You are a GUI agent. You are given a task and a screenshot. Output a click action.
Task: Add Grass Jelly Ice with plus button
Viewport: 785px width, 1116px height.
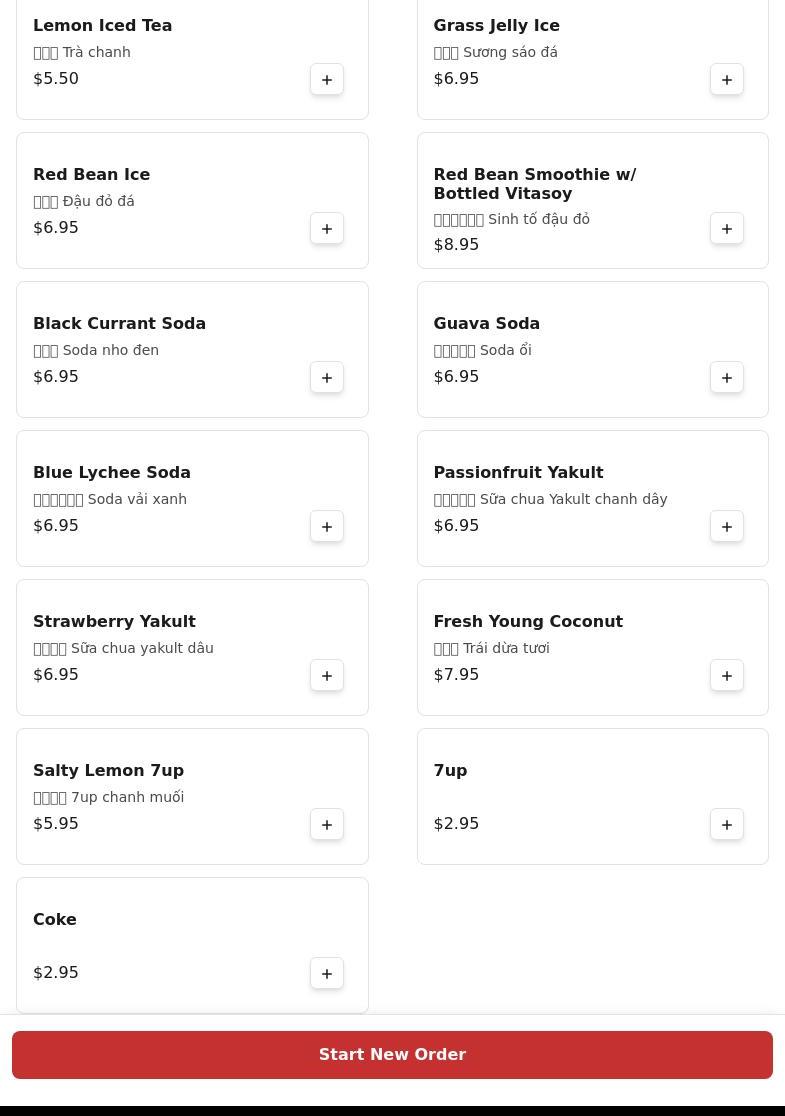[x=727, y=80]
